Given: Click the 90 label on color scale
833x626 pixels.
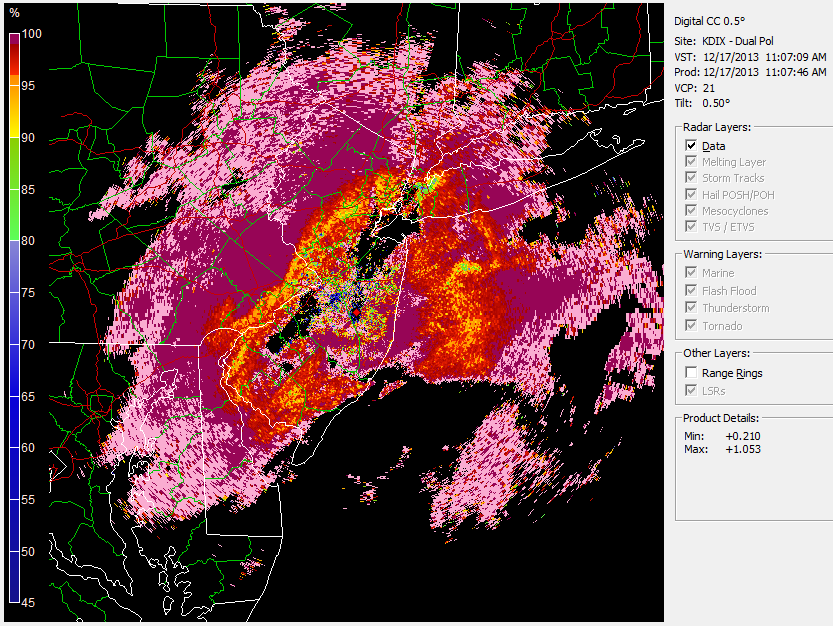Looking at the screenshot, I should [28, 138].
